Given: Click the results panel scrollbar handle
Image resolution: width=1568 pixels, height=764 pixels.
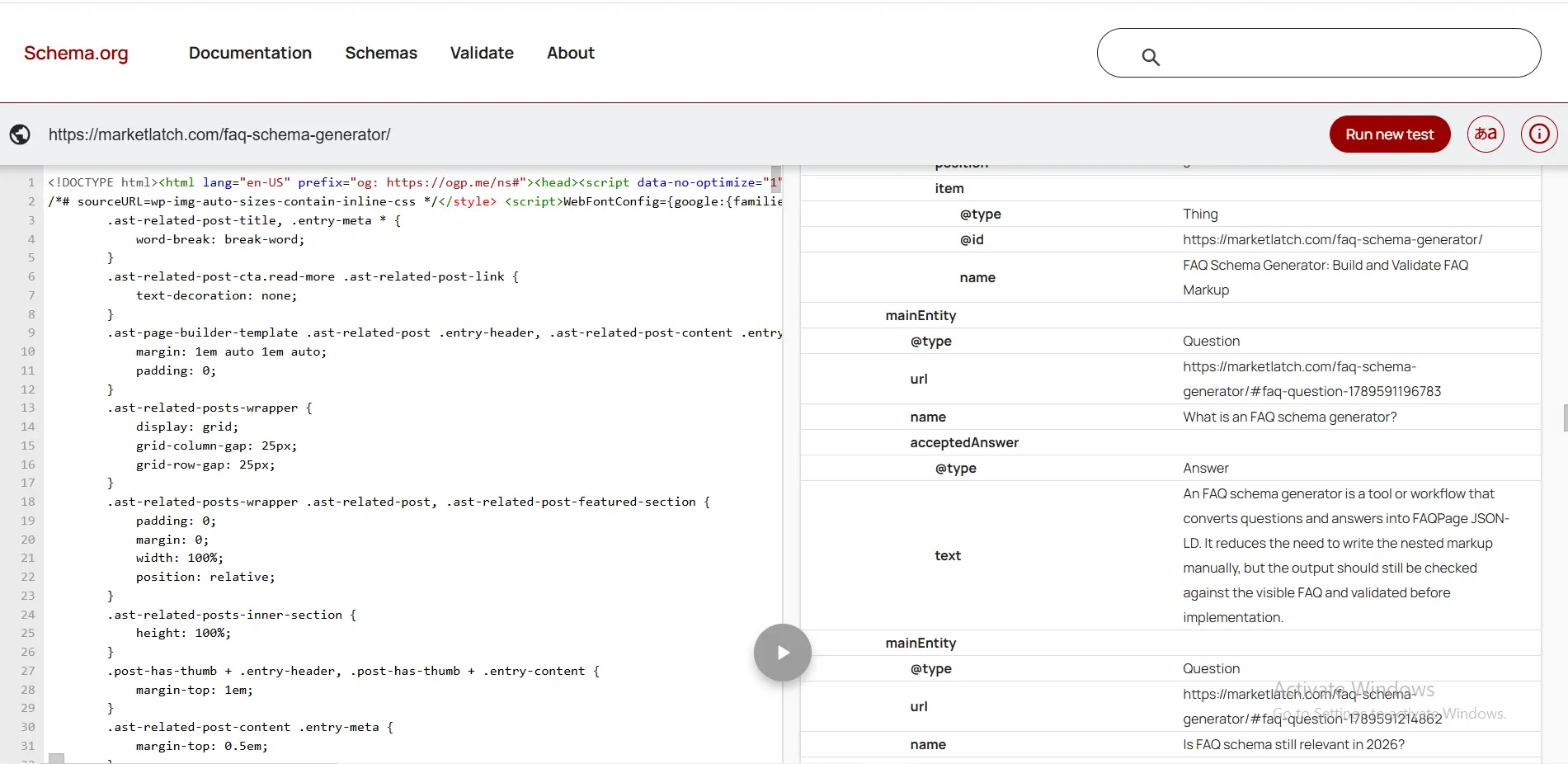Looking at the screenshot, I should pyautogui.click(x=1565, y=417).
